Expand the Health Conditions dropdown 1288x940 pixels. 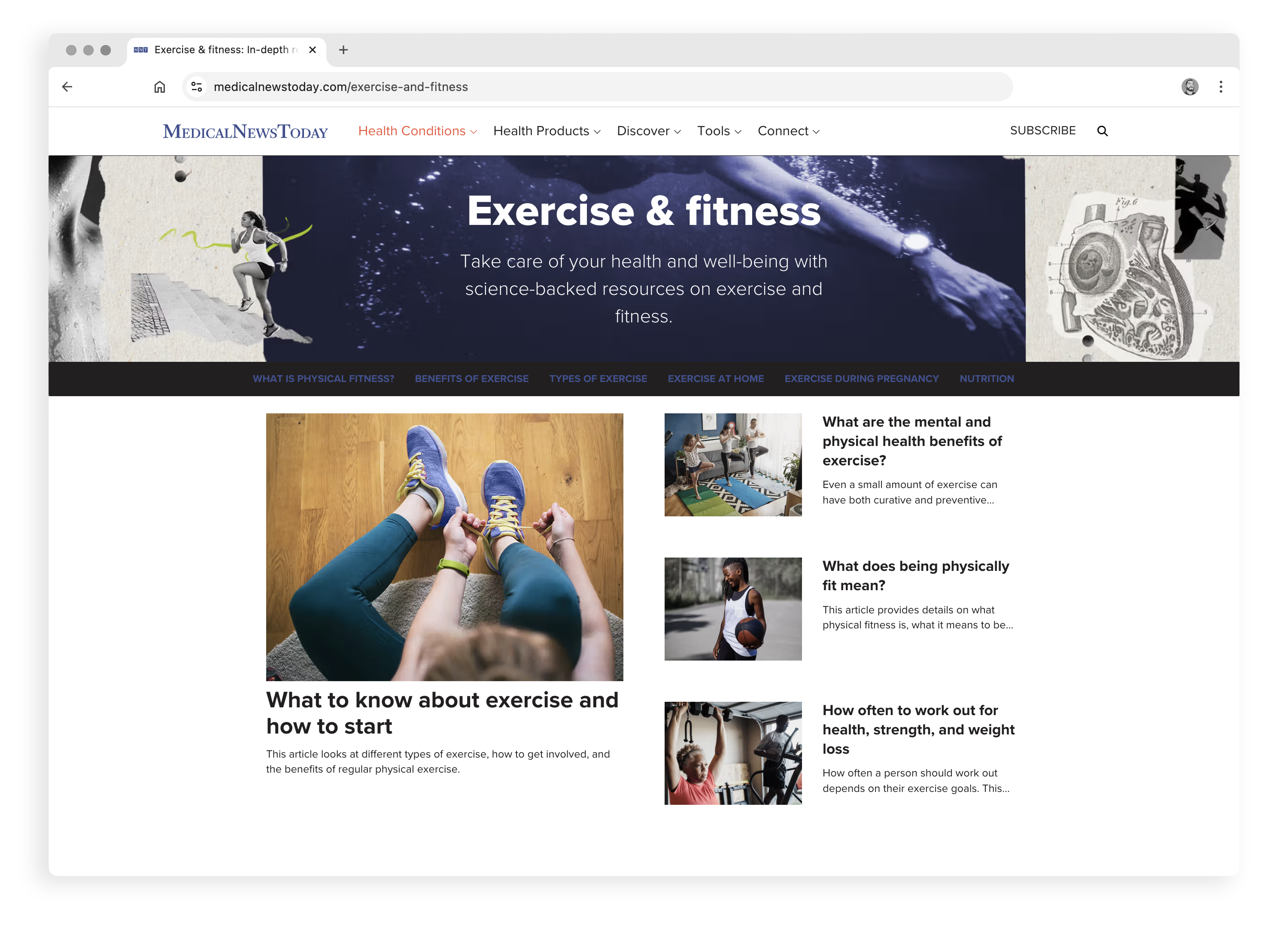coord(417,131)
